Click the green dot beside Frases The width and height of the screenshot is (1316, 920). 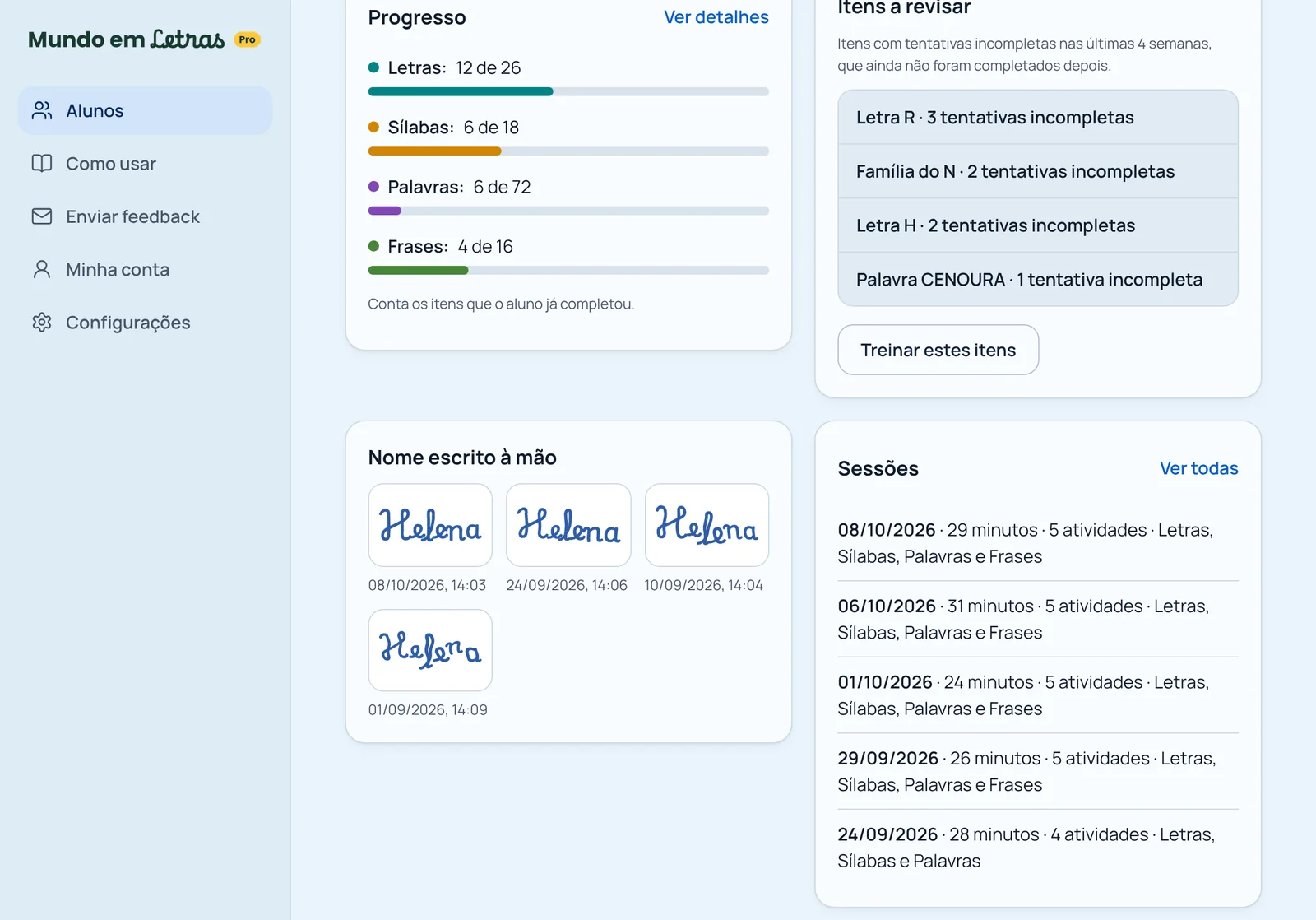[x=373, y=246]
